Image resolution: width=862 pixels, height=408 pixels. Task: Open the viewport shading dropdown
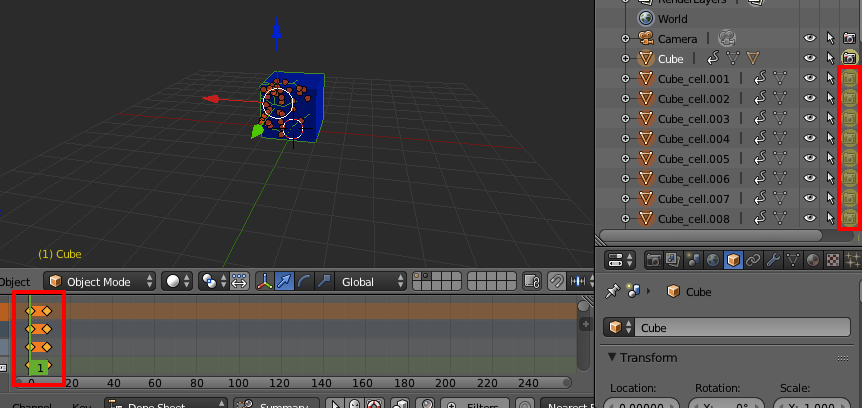pyautogui.click(x=176, y=282)
